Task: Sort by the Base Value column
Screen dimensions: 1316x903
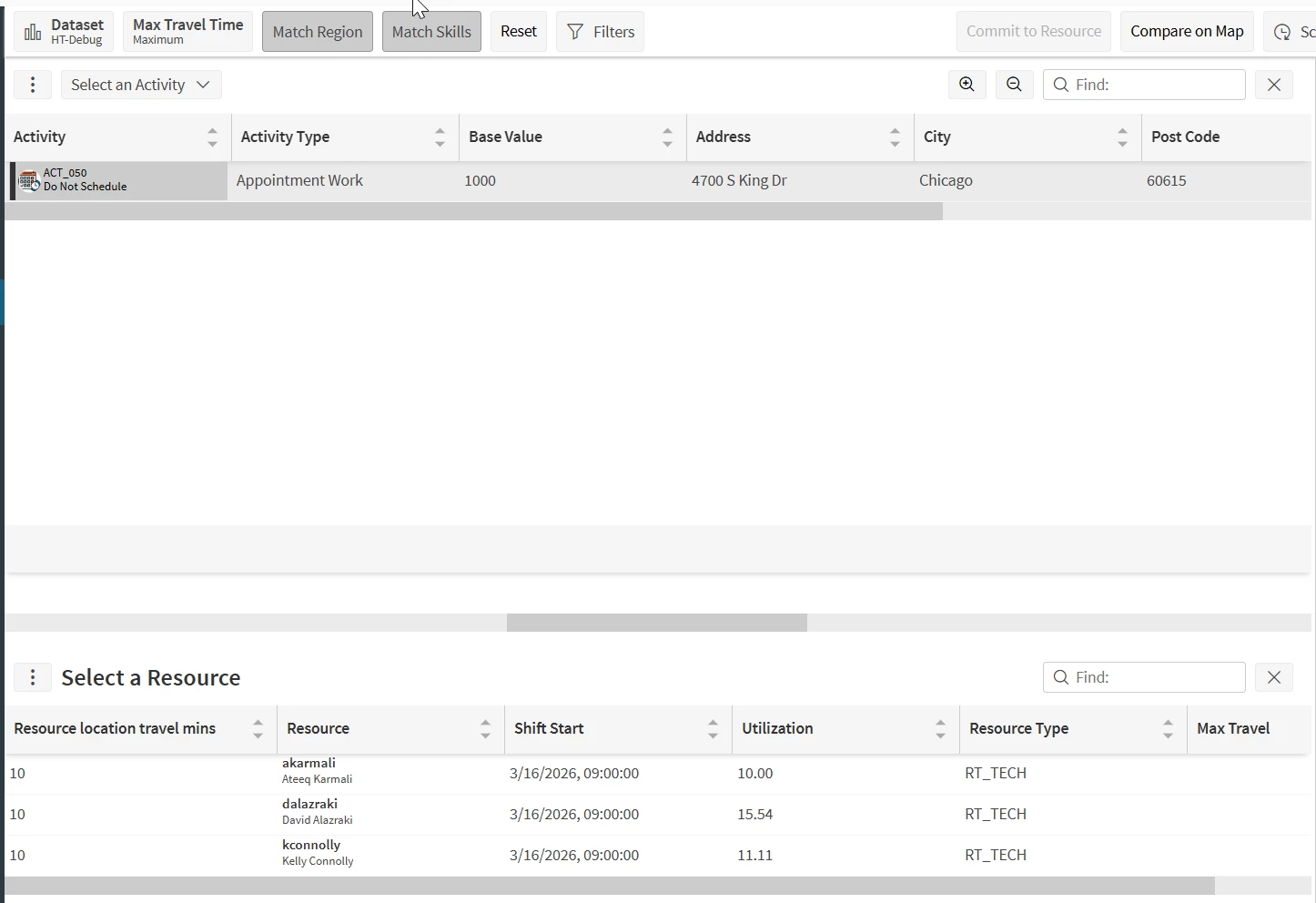Action: pyautogui.click(x=667, y=137)
